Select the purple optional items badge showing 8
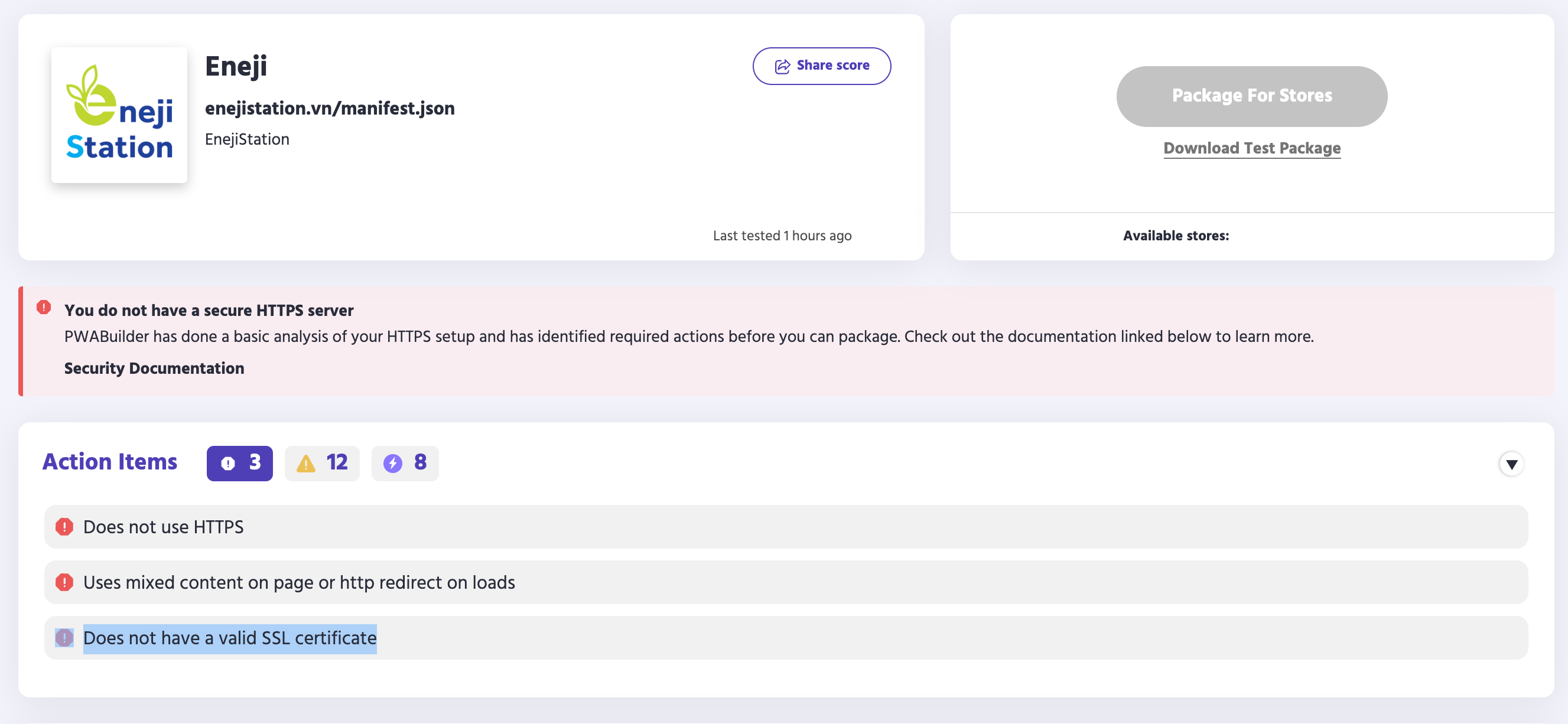 pos(404,463)
